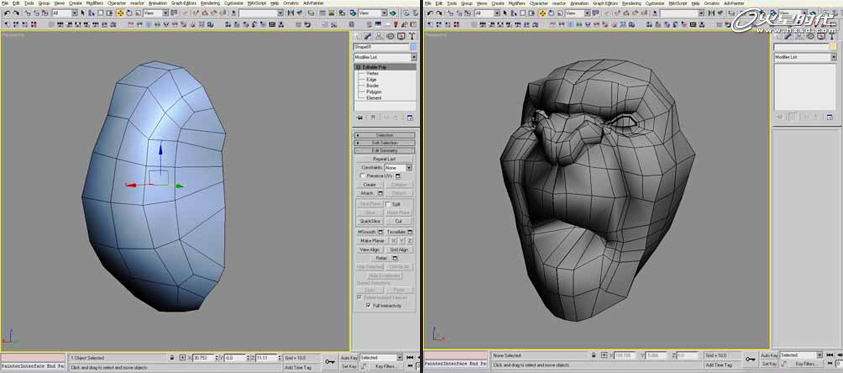Open Modifier List dropdown in right window
The width and height of the screenshot is (843, 373).
(805, 57)
